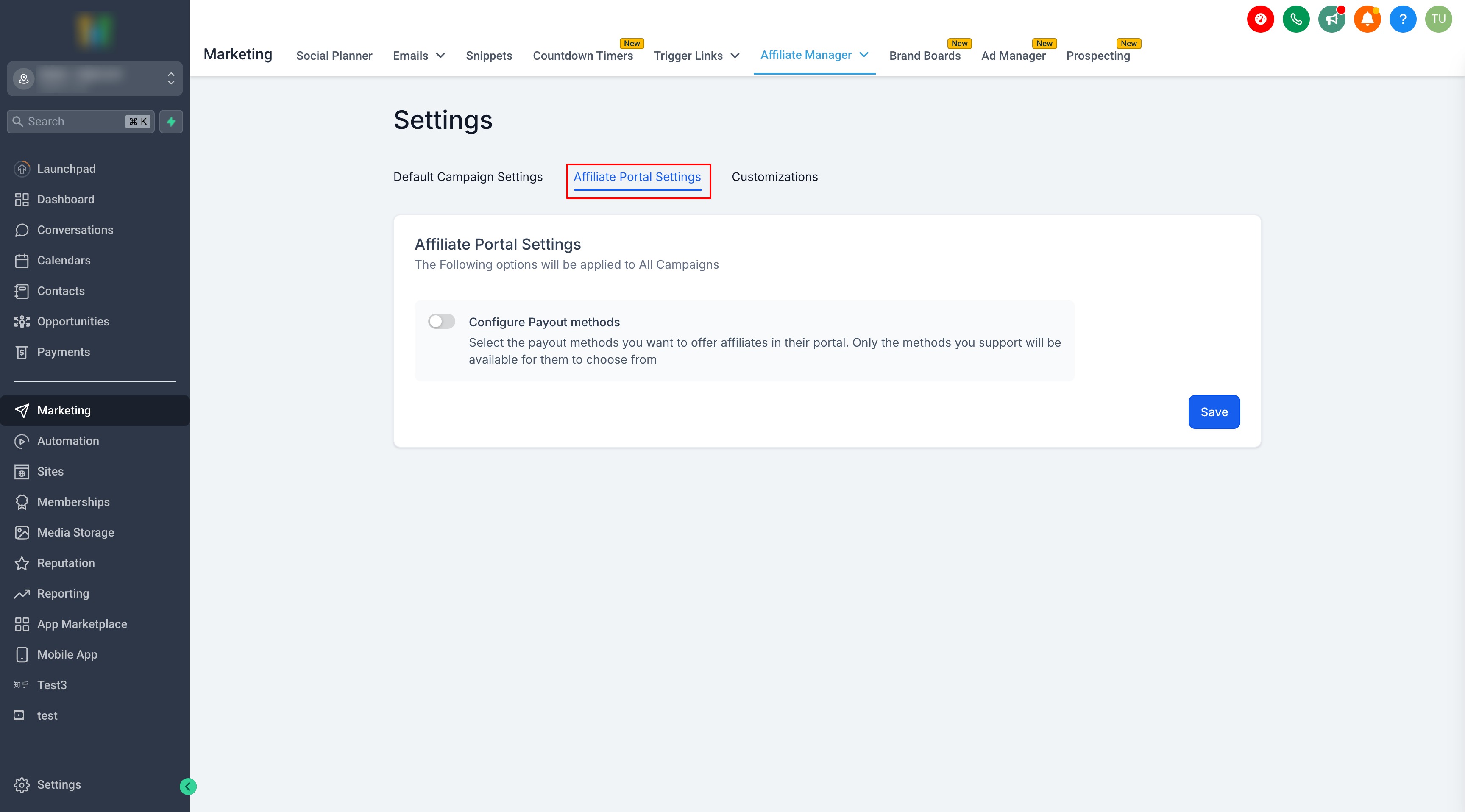The height and width of the screenshot is (812, 1465).
Task: Switch to the Customizations tab
Action: coord(774,177)
